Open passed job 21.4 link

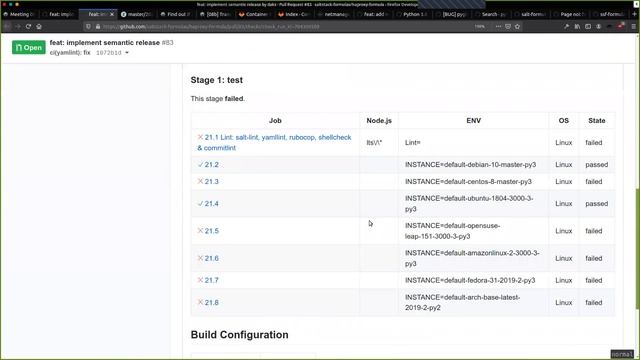211,203
